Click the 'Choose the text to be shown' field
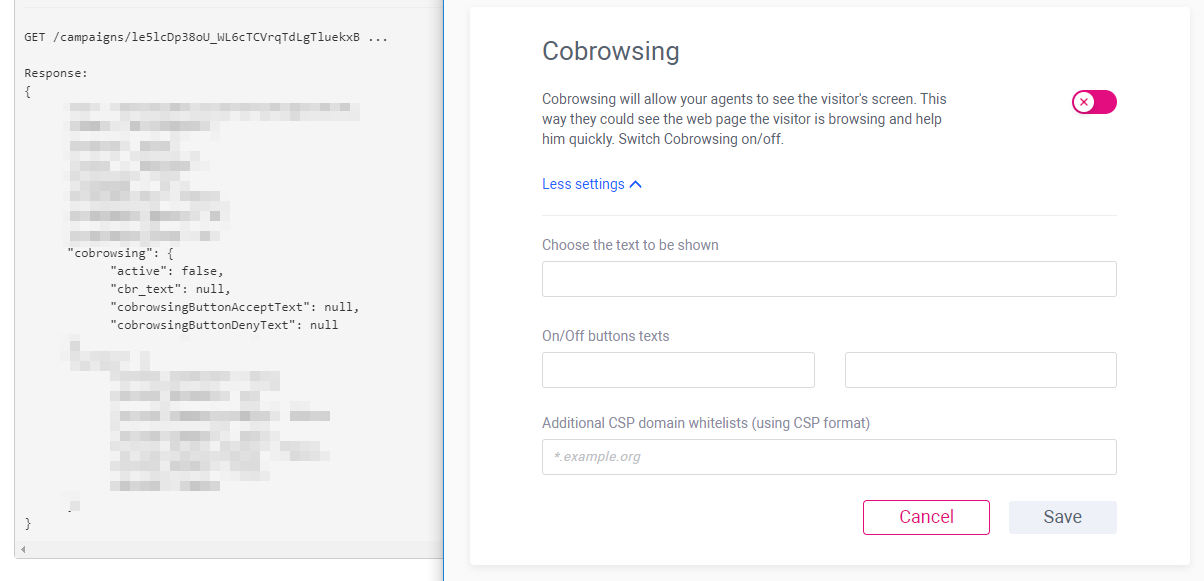Viewport: 1204px width, 581px height. pyautogui.click(x=828, y=278)
